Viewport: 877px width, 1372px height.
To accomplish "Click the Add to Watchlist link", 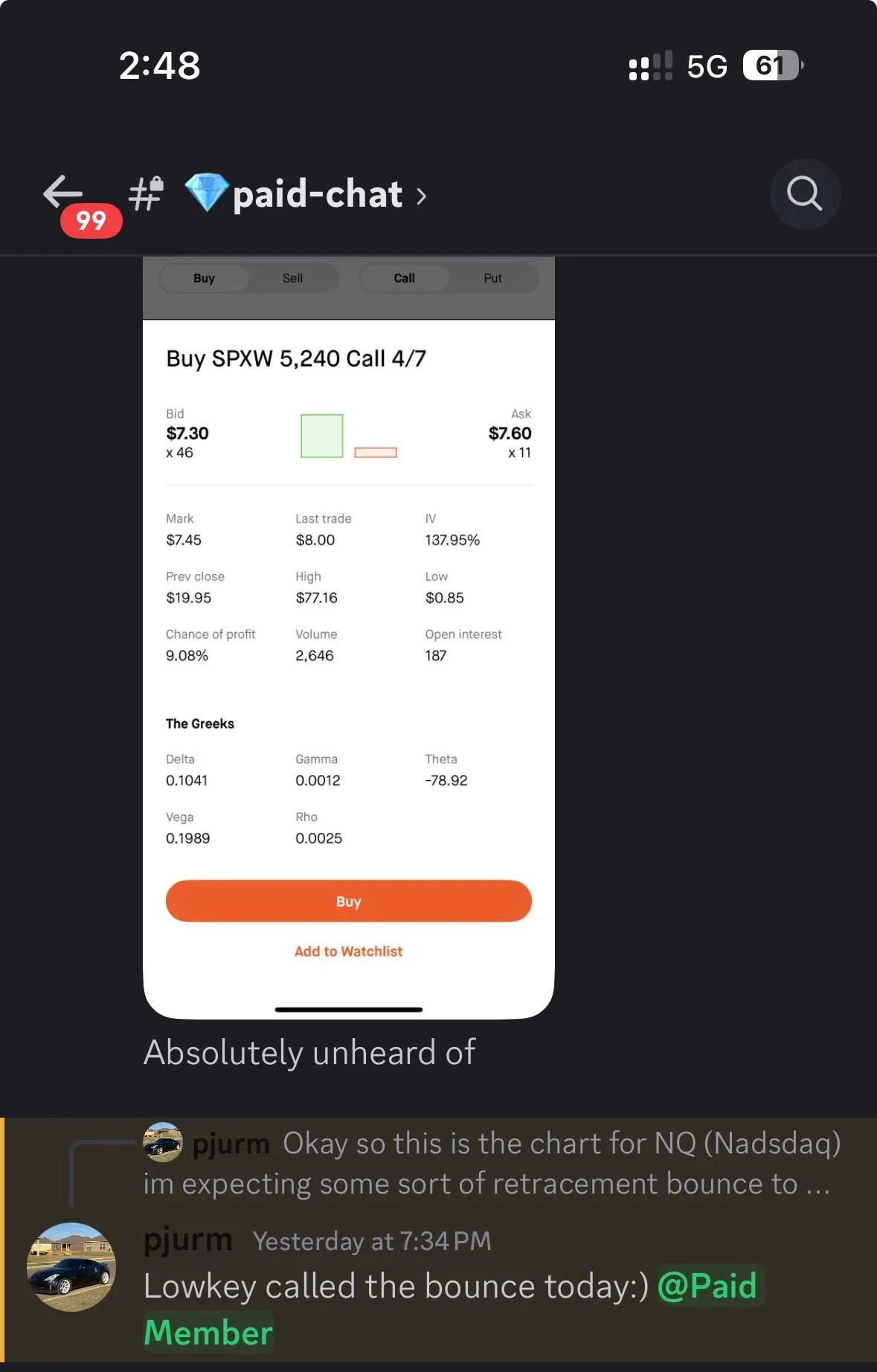I will point(348,951).
